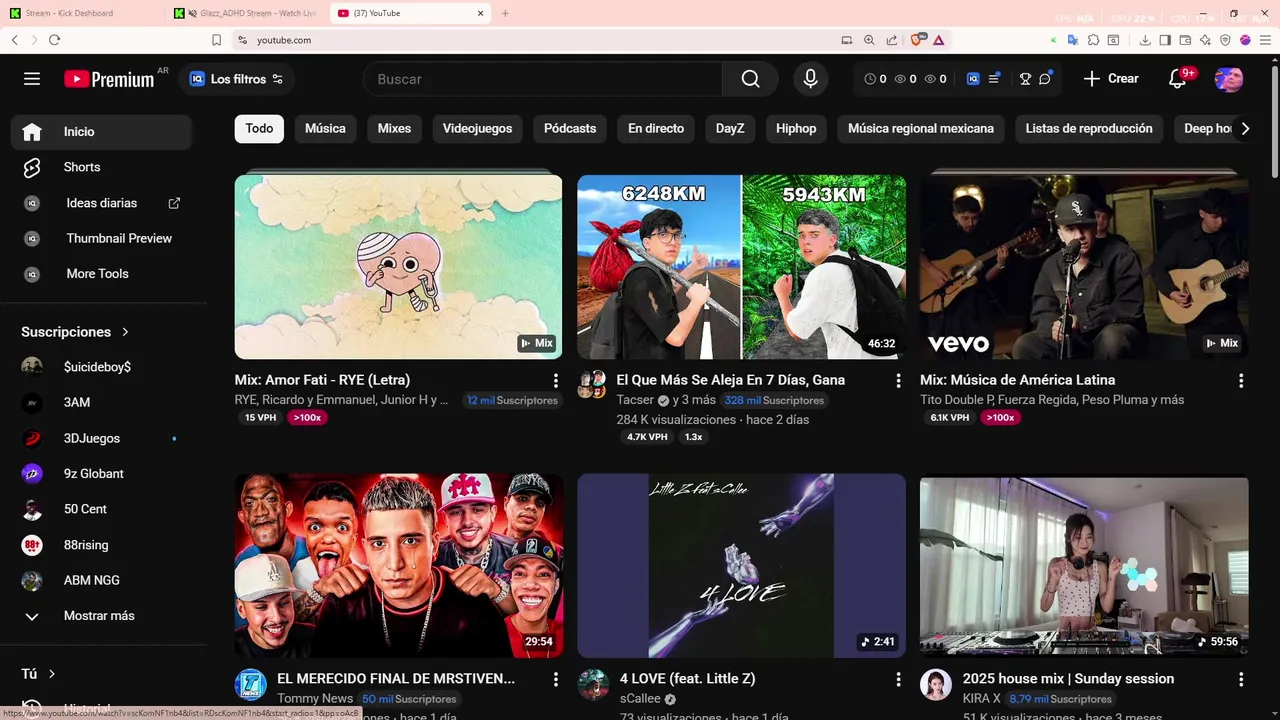The image size is (1280, 720).
Task: Open the notifications bell
Action: click(x=1178, y=79)
